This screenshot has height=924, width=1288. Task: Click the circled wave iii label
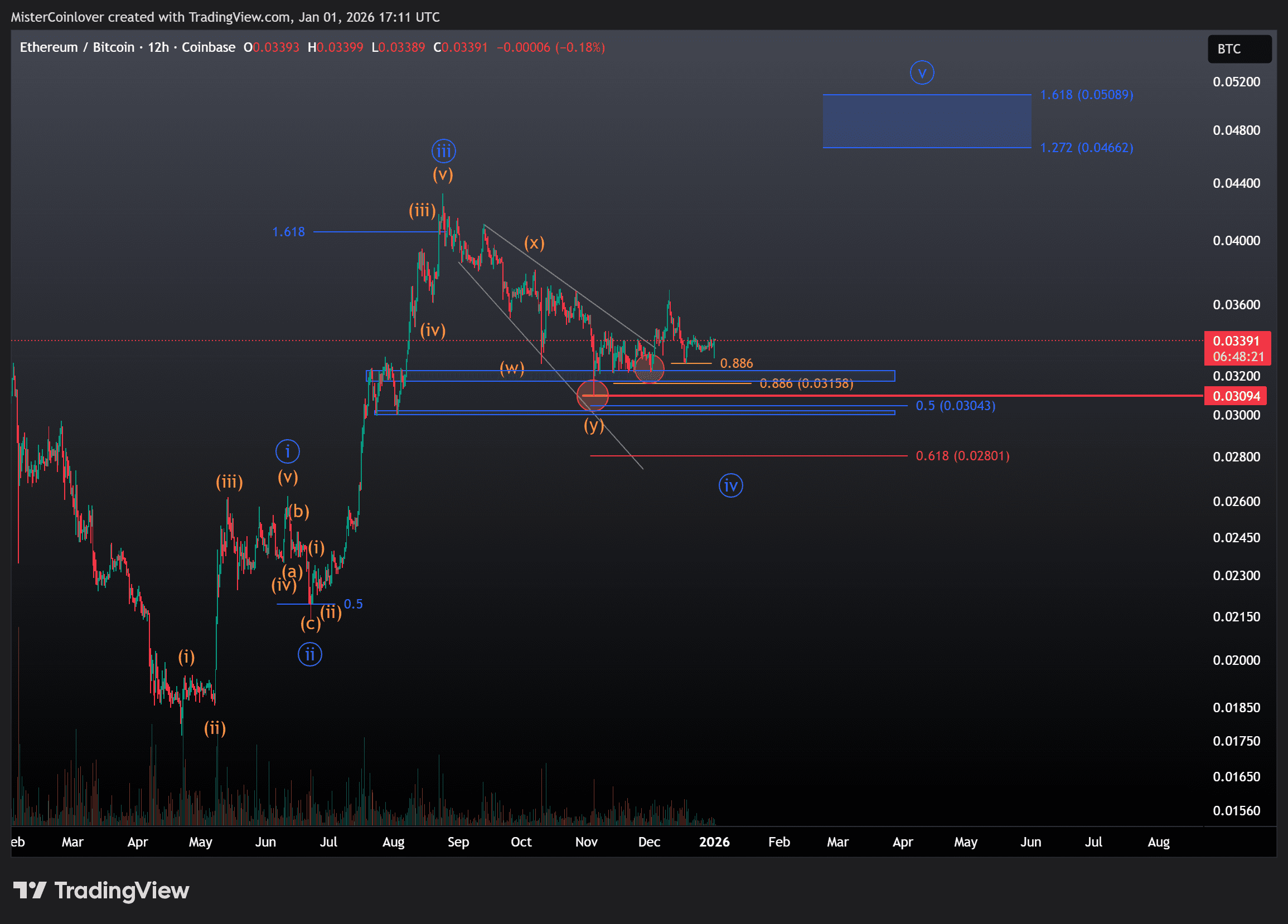(443, 152)
